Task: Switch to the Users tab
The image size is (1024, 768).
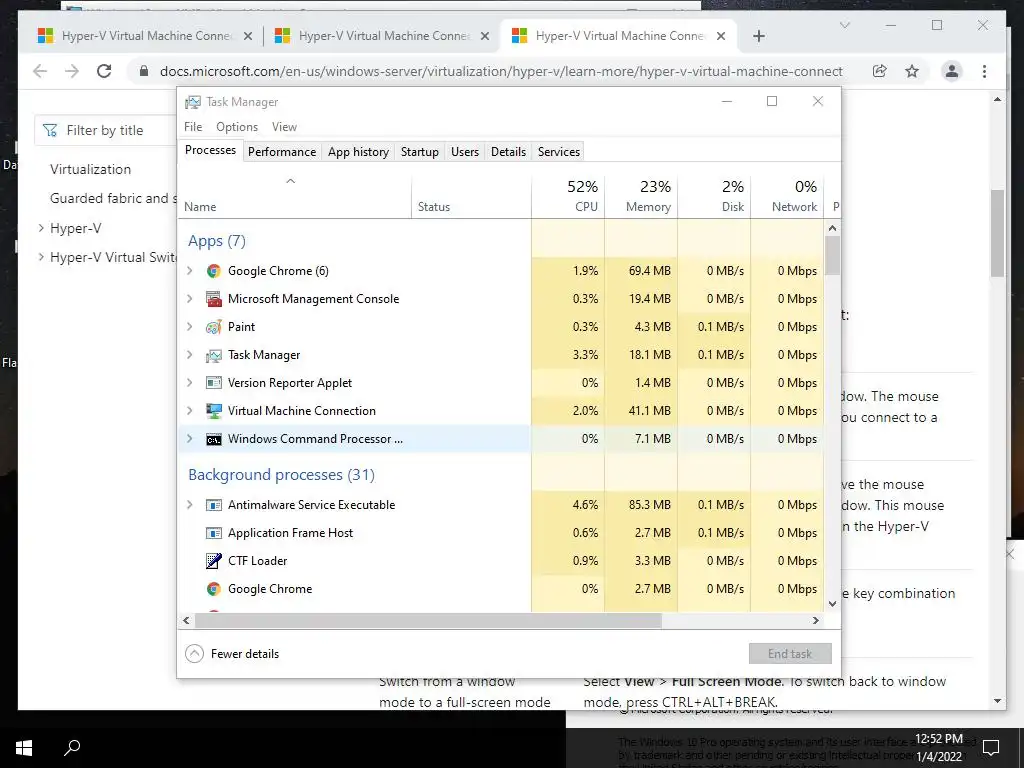Action: point(465,152)
